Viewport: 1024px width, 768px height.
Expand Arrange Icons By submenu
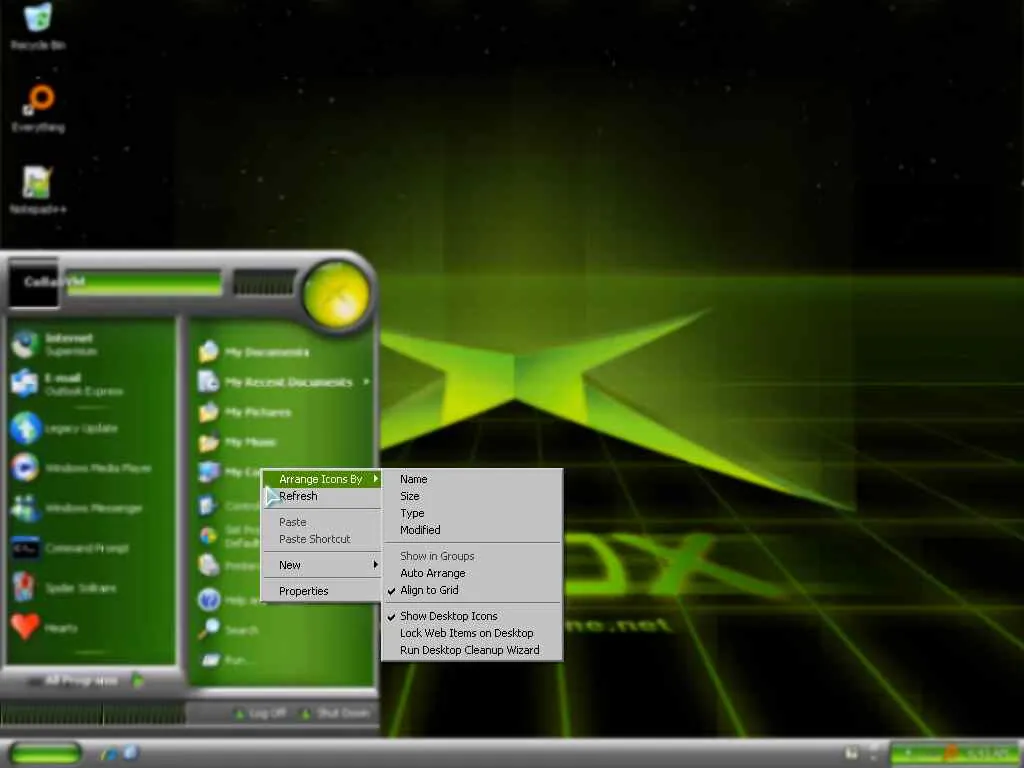(321, 479)
